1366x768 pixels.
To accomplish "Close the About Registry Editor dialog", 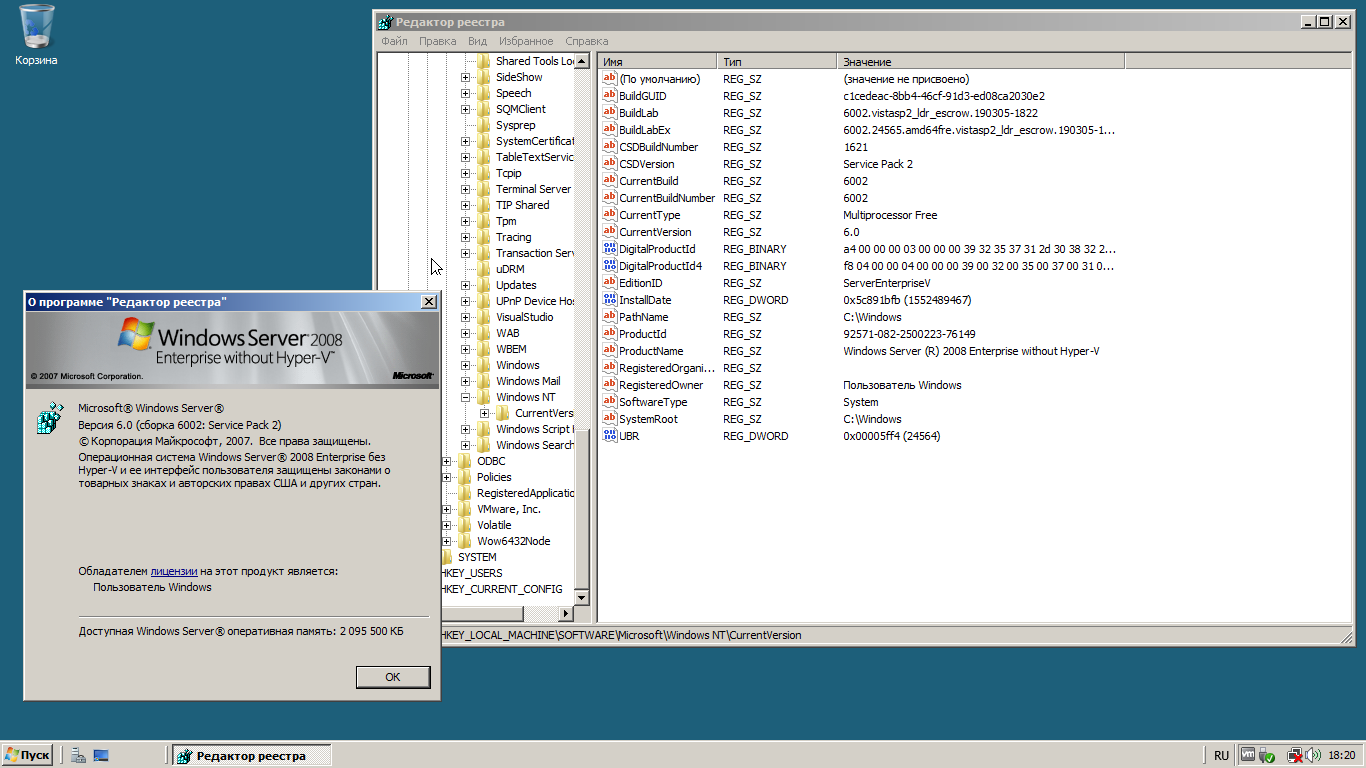I will 429,301.
